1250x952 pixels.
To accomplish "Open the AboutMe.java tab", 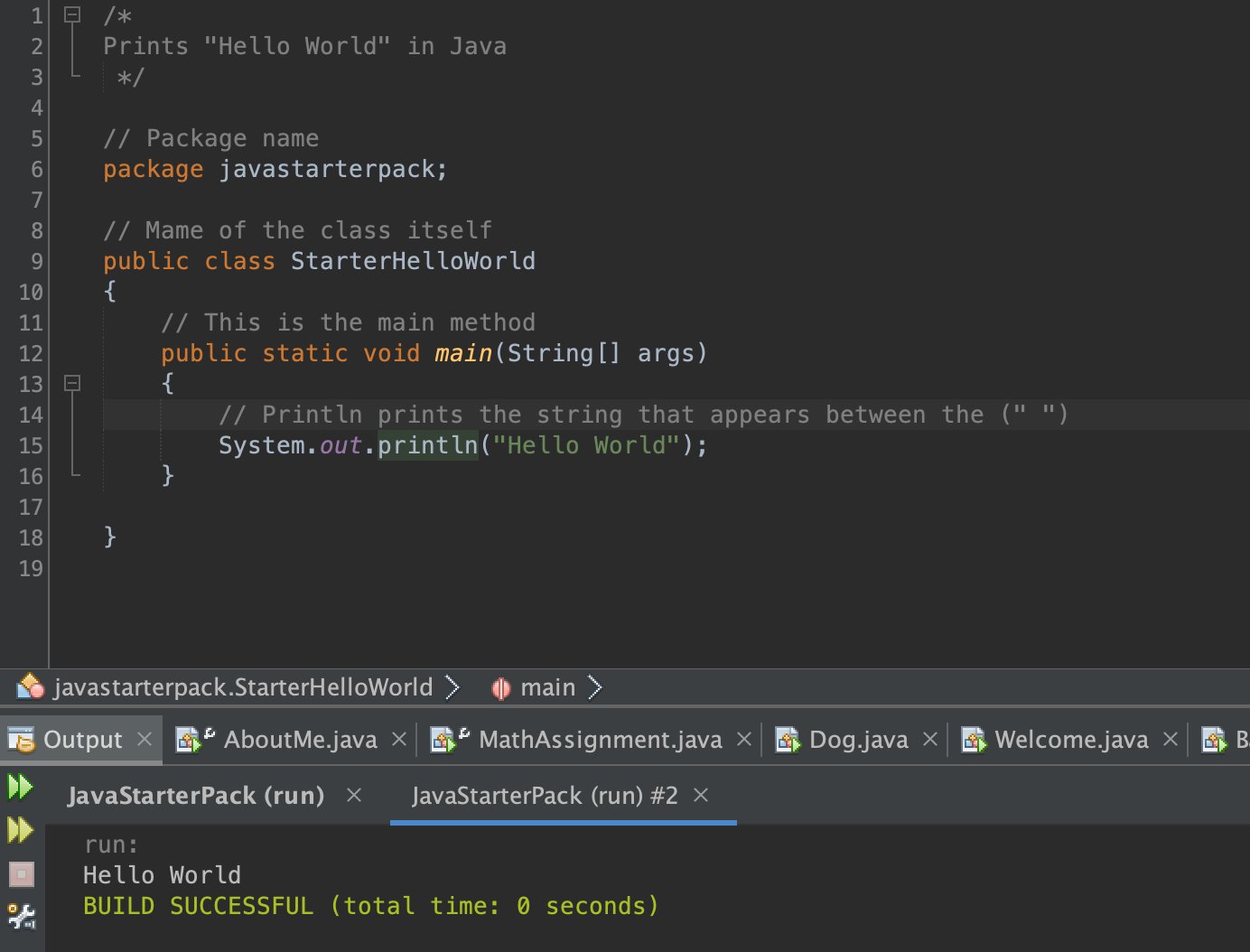I will (300, 740).
